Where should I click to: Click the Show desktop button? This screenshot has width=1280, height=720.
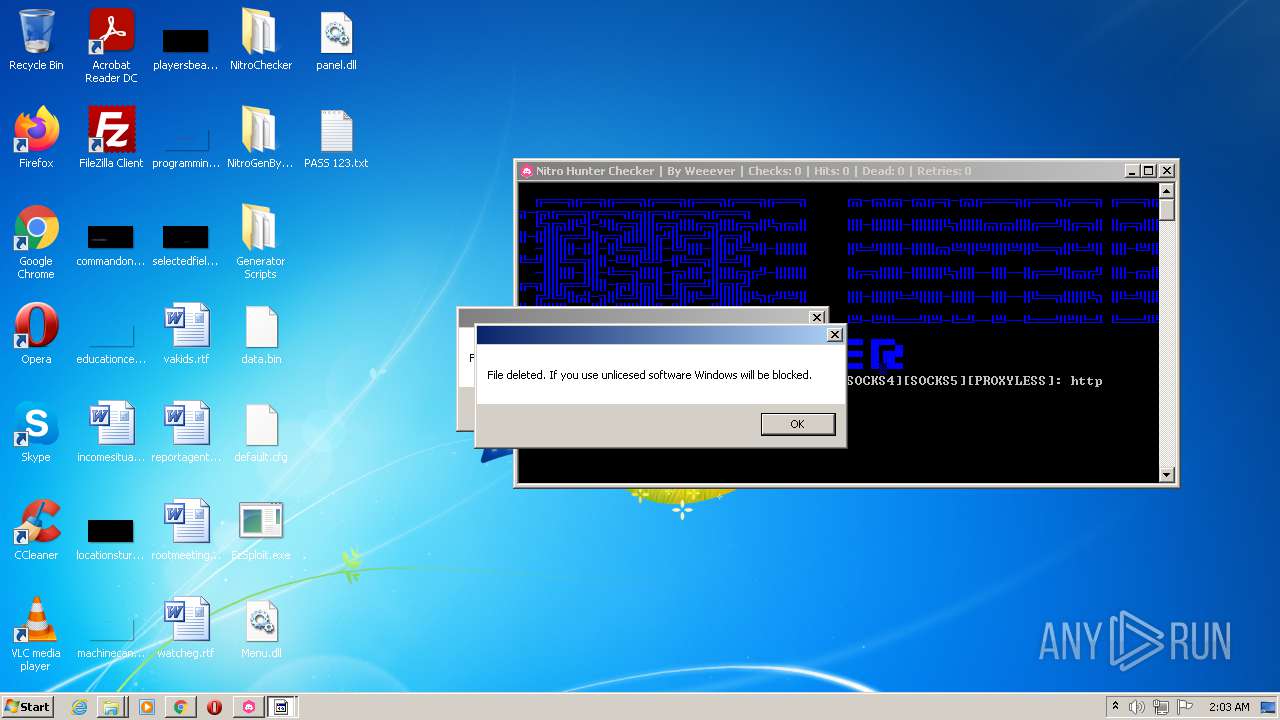coord(1269,707)
